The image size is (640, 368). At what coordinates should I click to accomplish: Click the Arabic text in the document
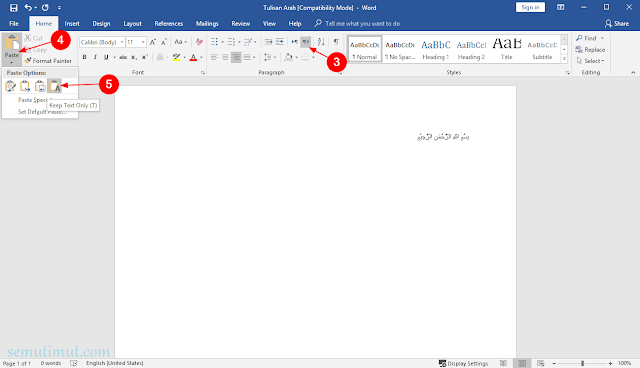[443, 137]
